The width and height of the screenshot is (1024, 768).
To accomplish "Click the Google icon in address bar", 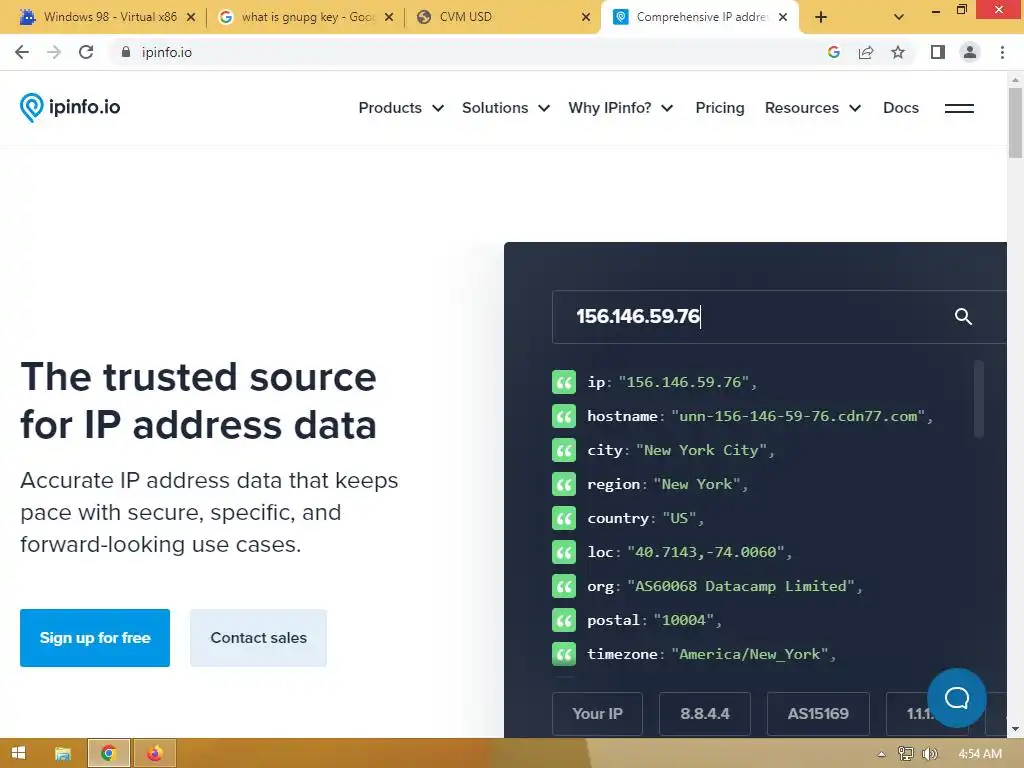I will (x=833, y=52).
